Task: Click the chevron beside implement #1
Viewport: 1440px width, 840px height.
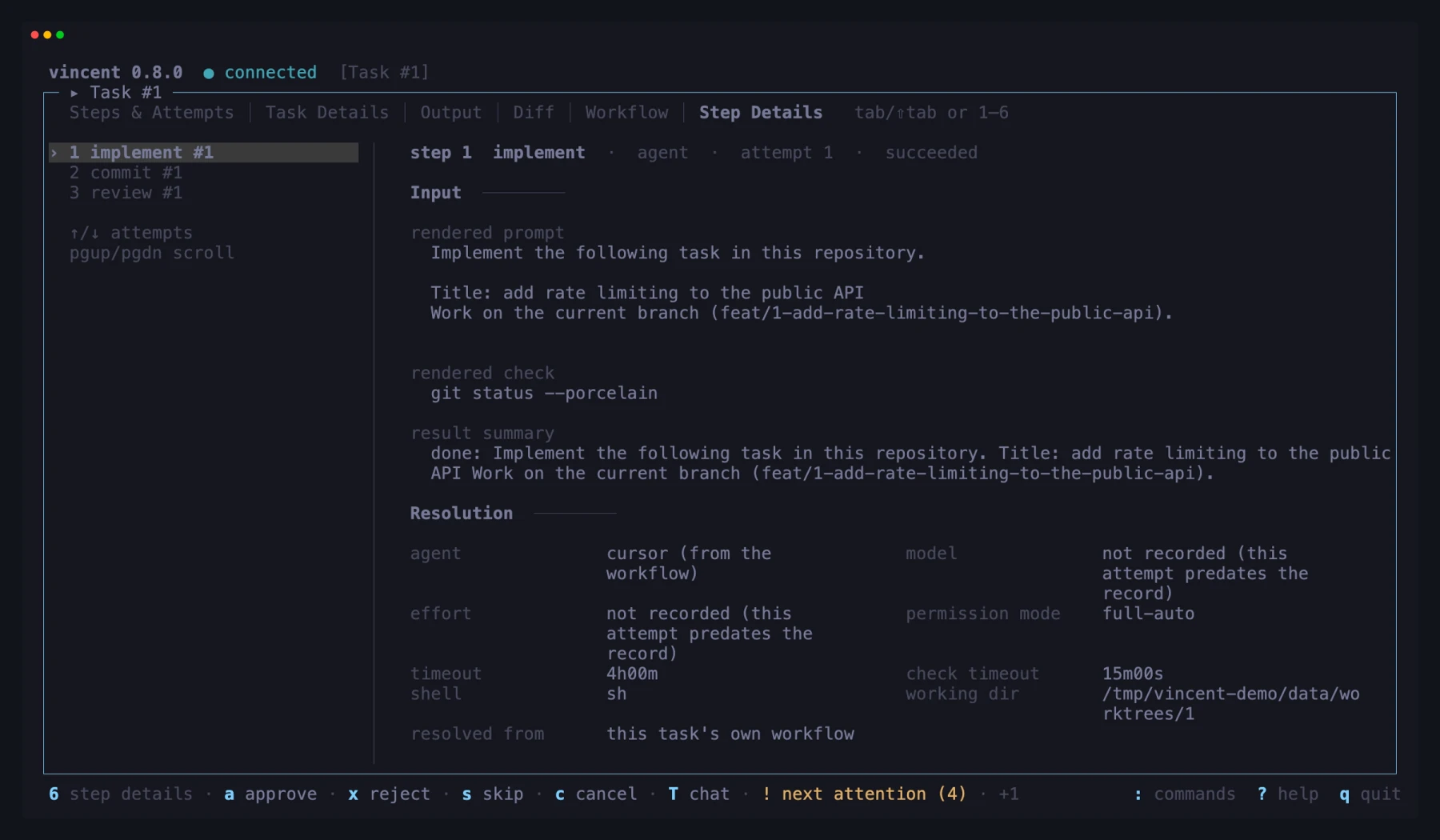Action: tap(54, 153)
